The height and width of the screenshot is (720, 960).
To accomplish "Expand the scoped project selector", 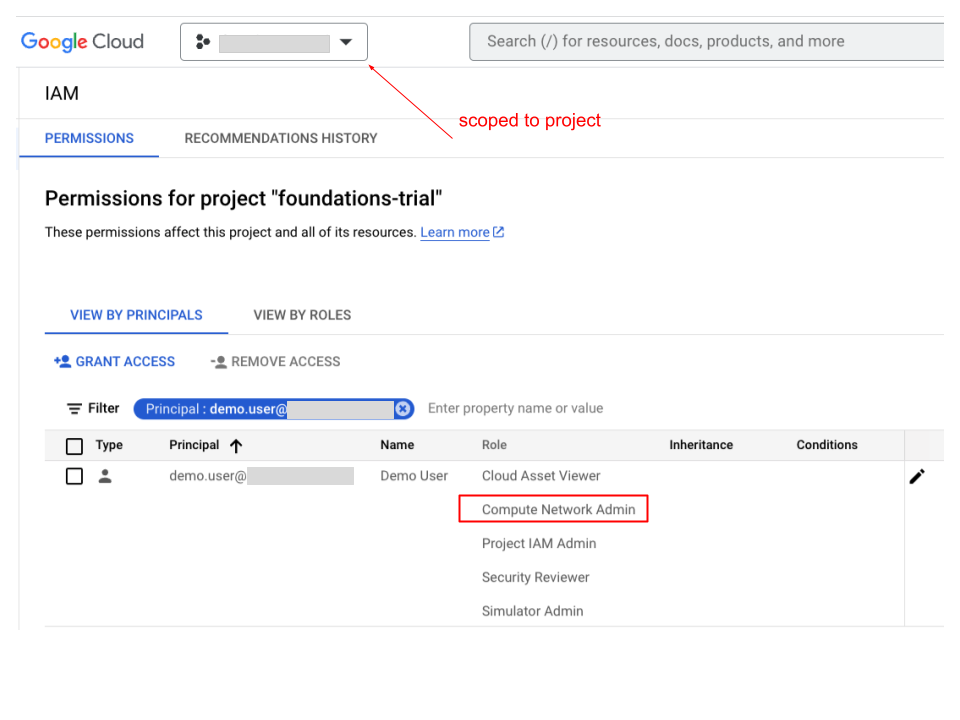I will pos(274,41).
